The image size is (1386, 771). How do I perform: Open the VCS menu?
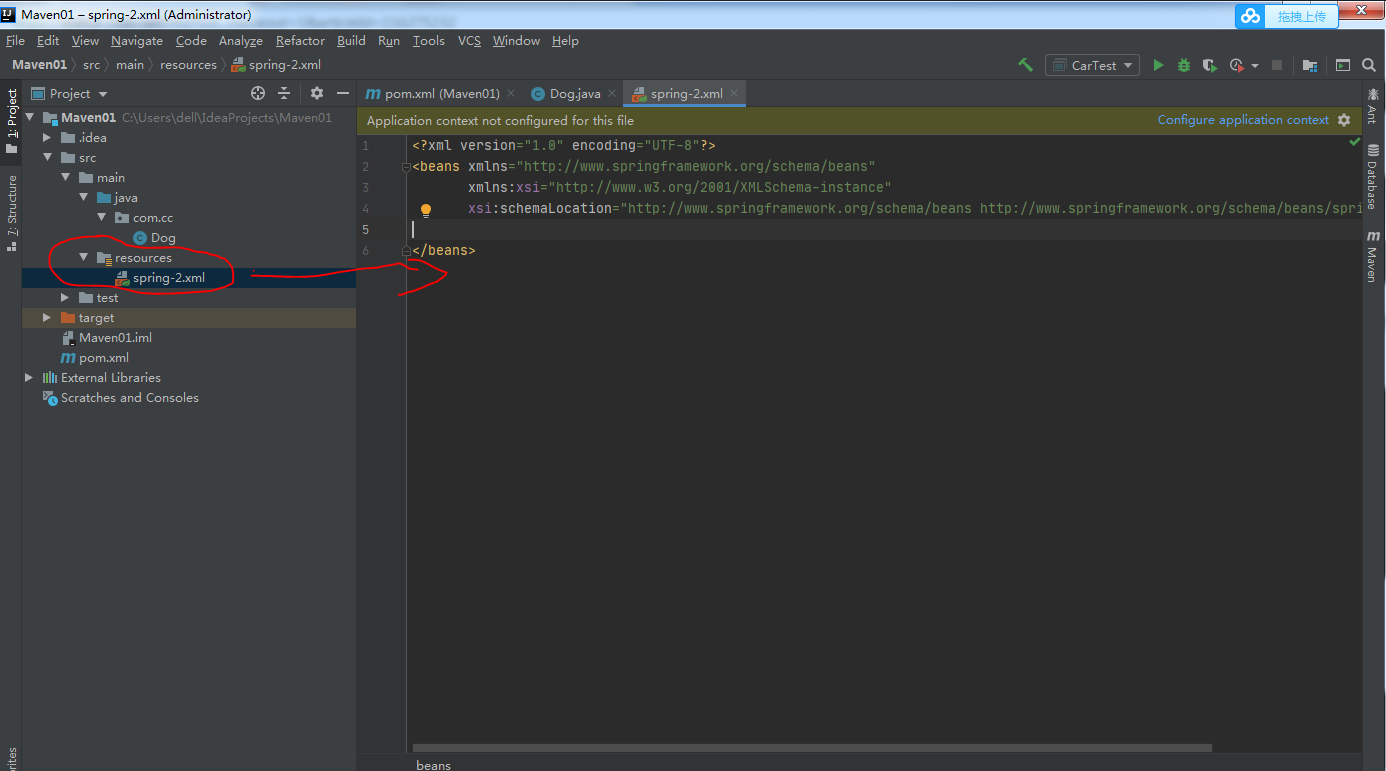pos(469,41)
